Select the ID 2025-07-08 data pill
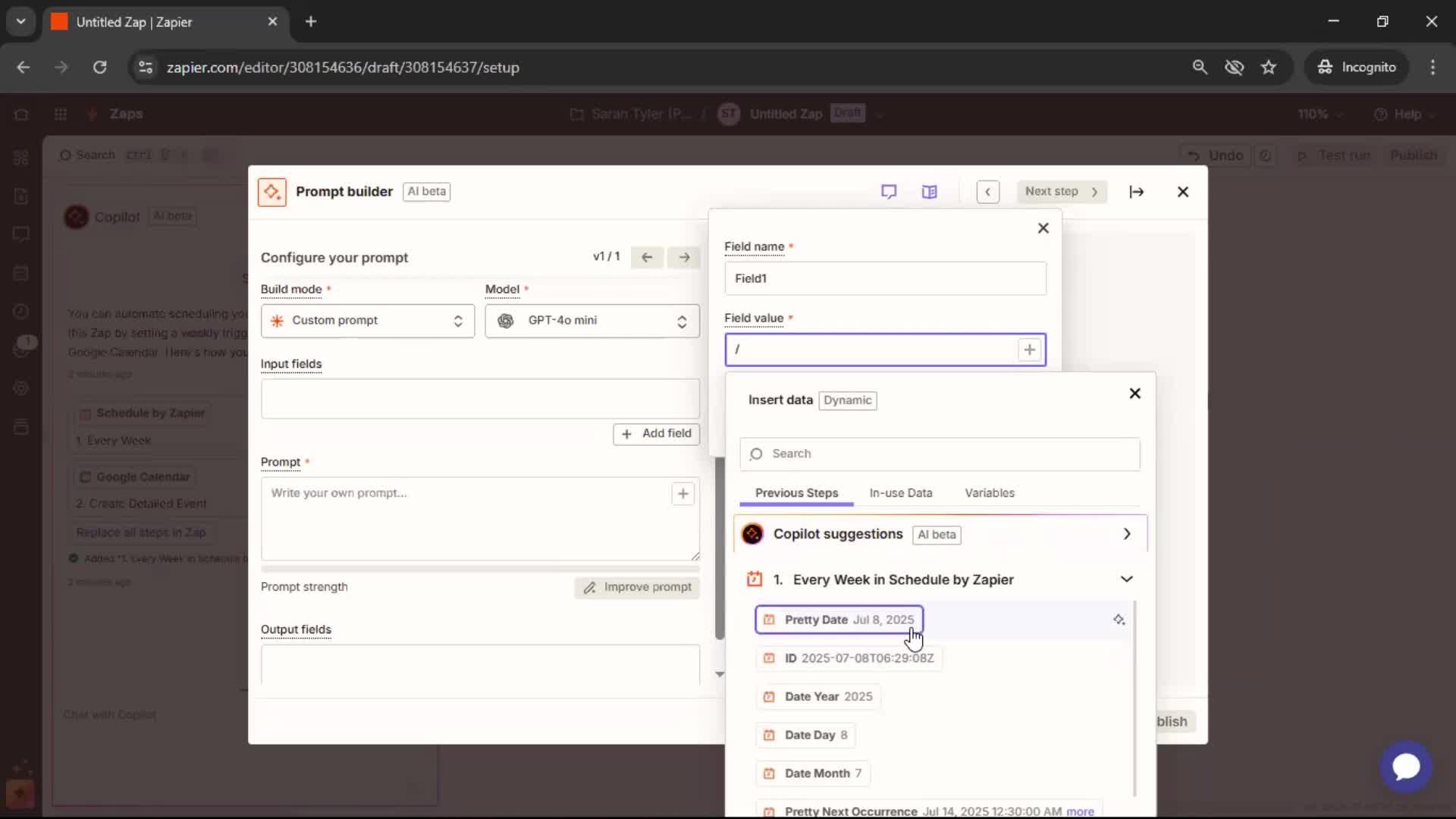 [x=849, y=658]
